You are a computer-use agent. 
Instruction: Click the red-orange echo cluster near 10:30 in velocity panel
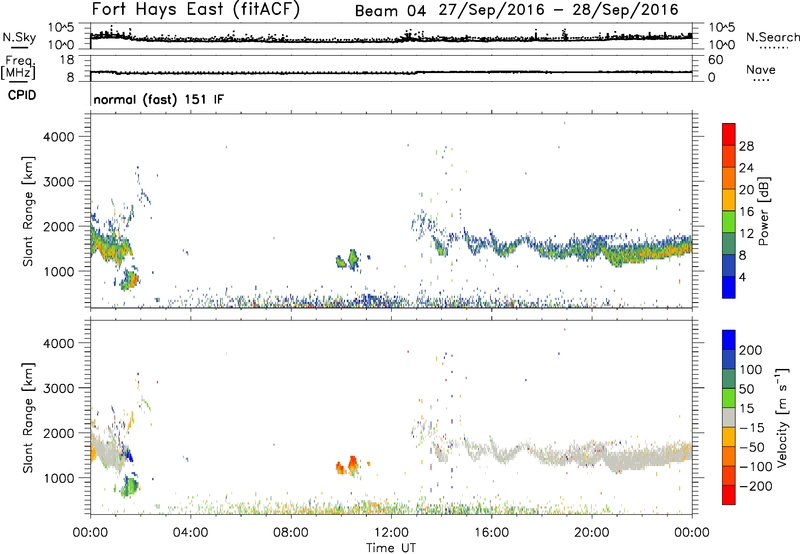[x=352, y=465]
